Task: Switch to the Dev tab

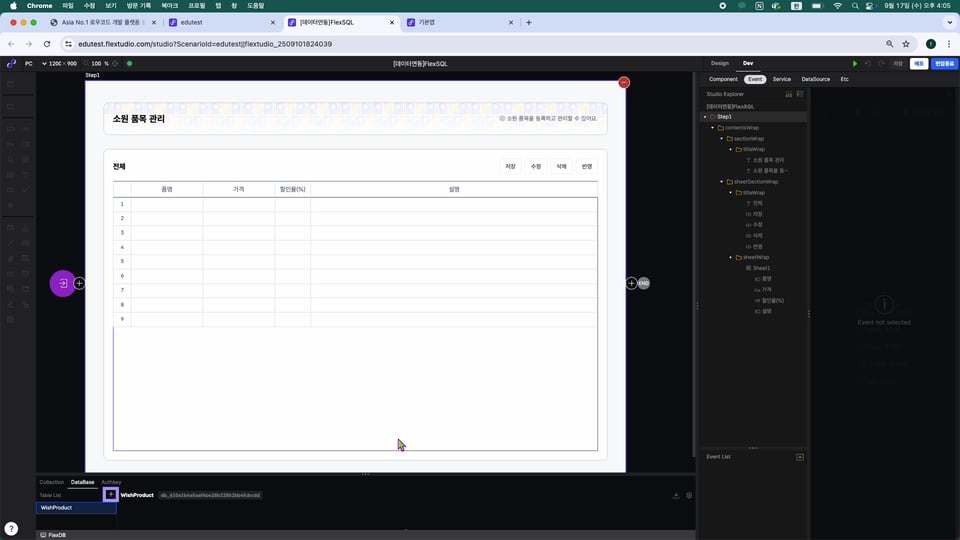Action: click(748, 64)
